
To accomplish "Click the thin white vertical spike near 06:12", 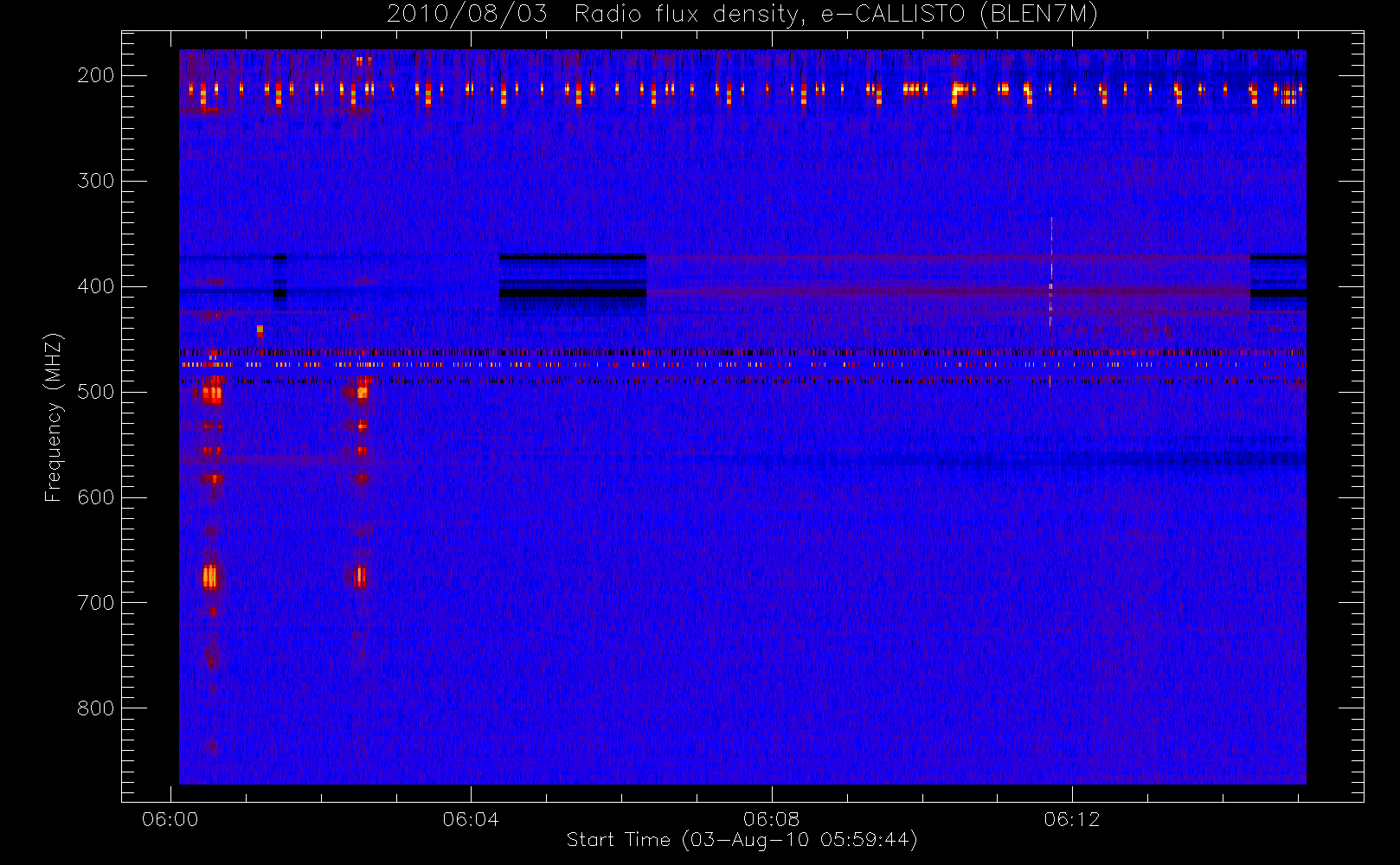I will pyautogui.click(x=1051, y=272).
